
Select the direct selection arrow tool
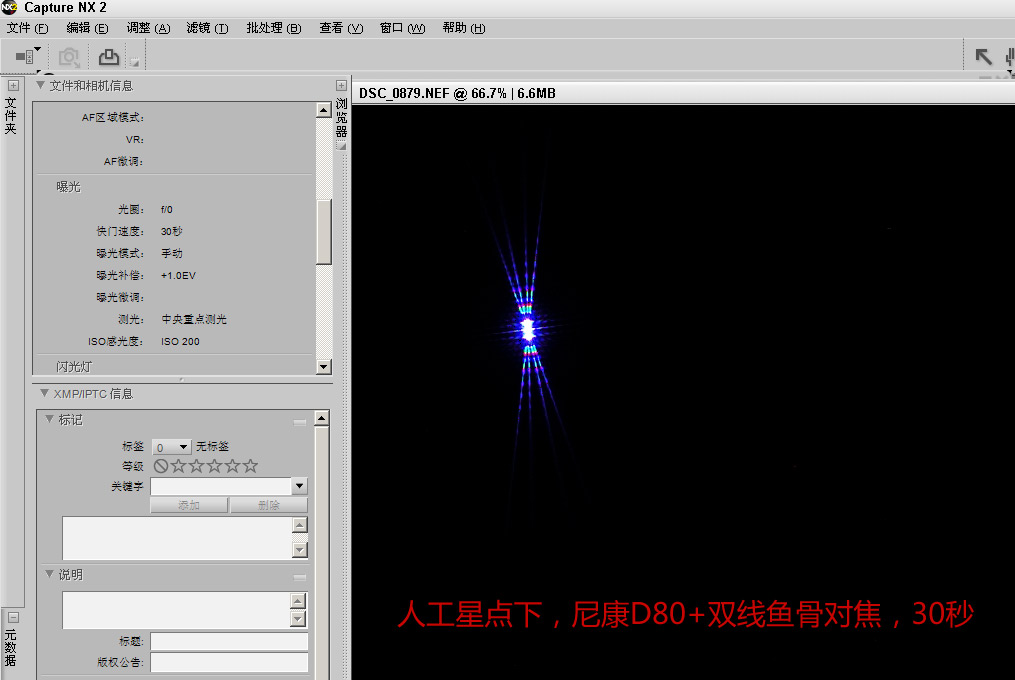coord(983,57)
